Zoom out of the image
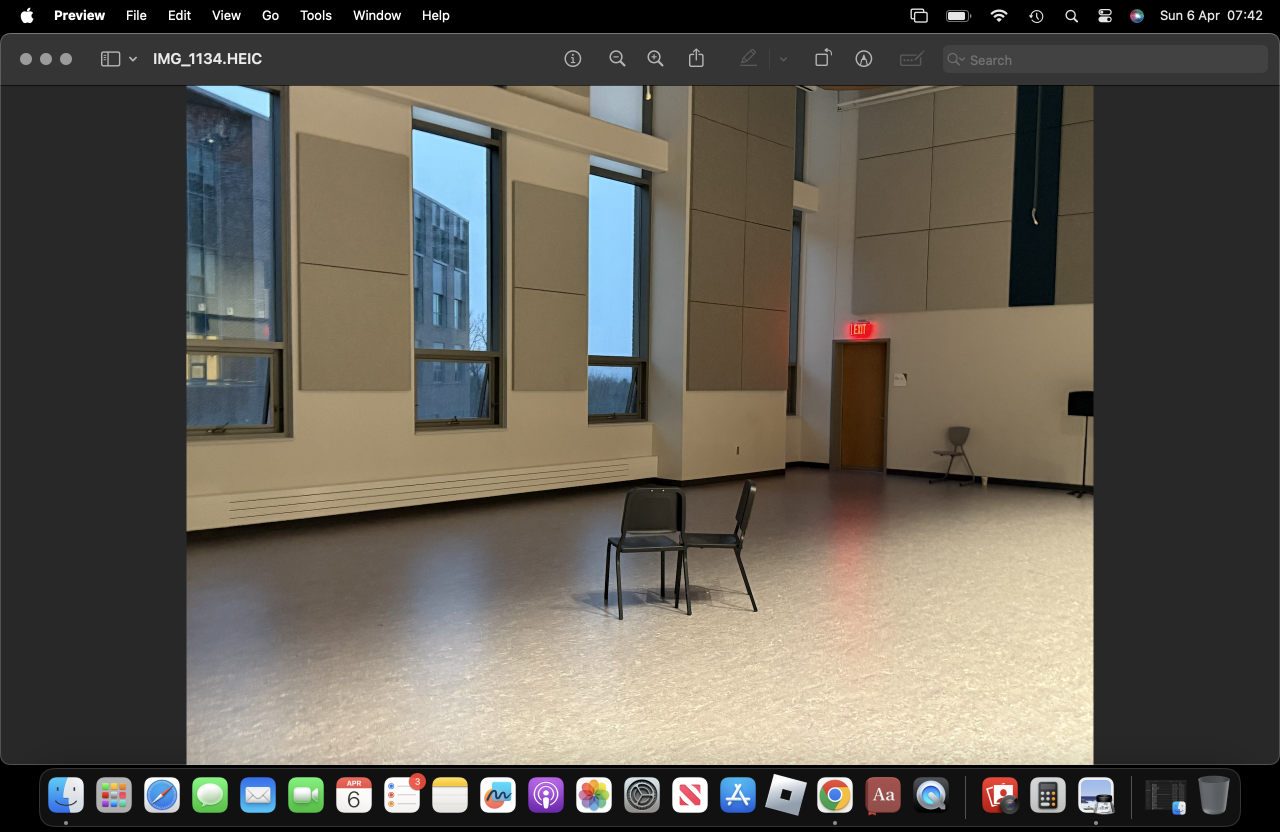 pyautogui.click(x=617, y=59)
